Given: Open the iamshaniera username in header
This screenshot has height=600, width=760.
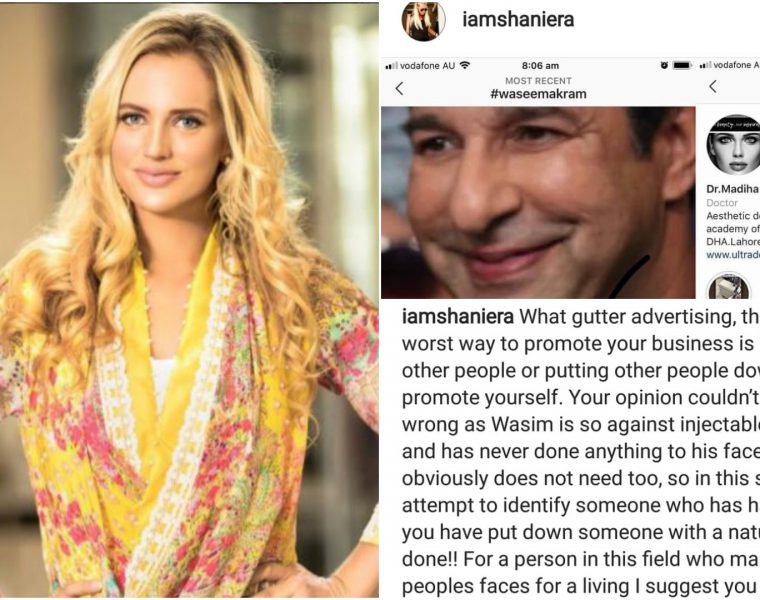Looking at the screenshot, I should (x=518, y=19).
